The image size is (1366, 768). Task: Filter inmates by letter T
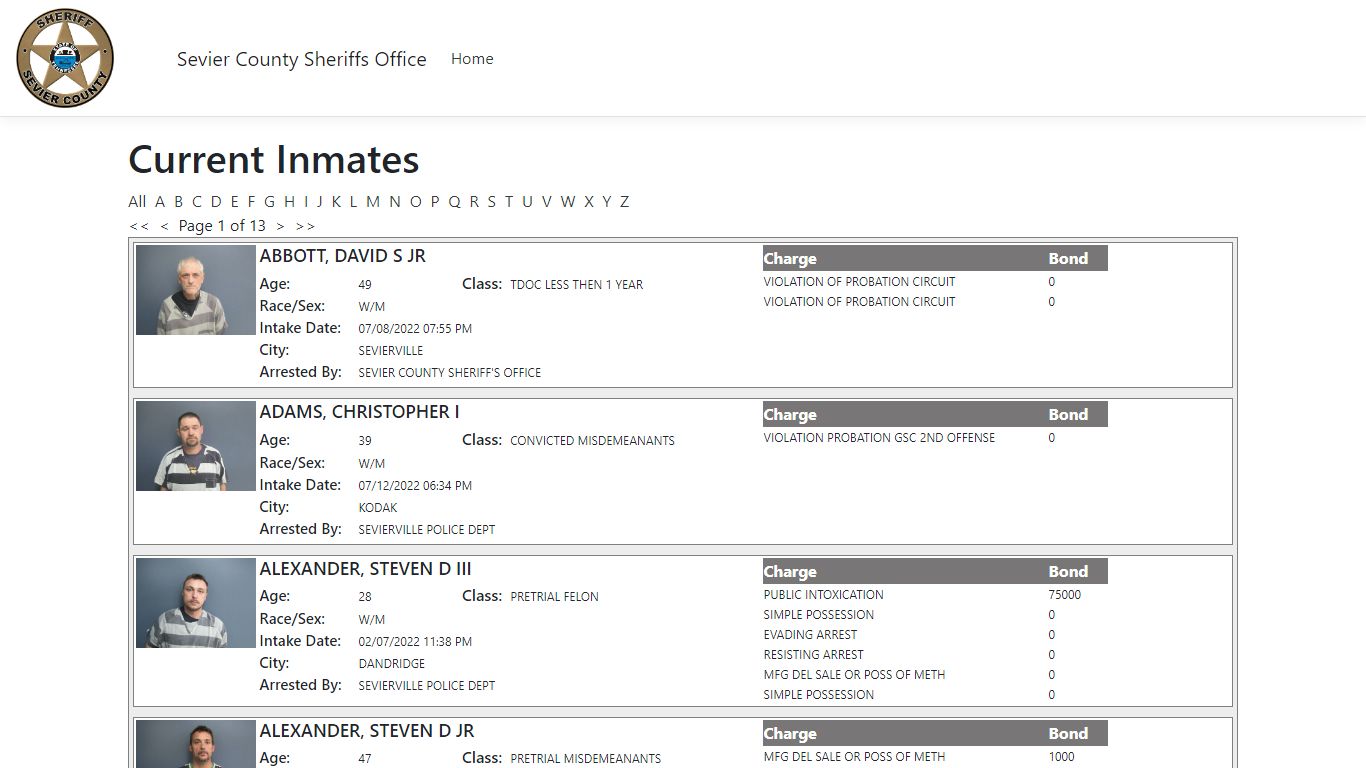(x=509, y=201)
